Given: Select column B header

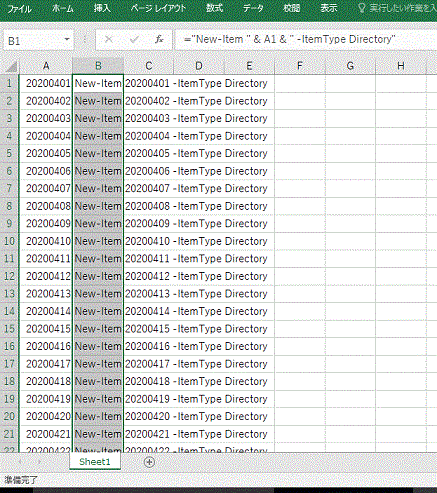Looking at the screenshot, I should pos(98,66).
